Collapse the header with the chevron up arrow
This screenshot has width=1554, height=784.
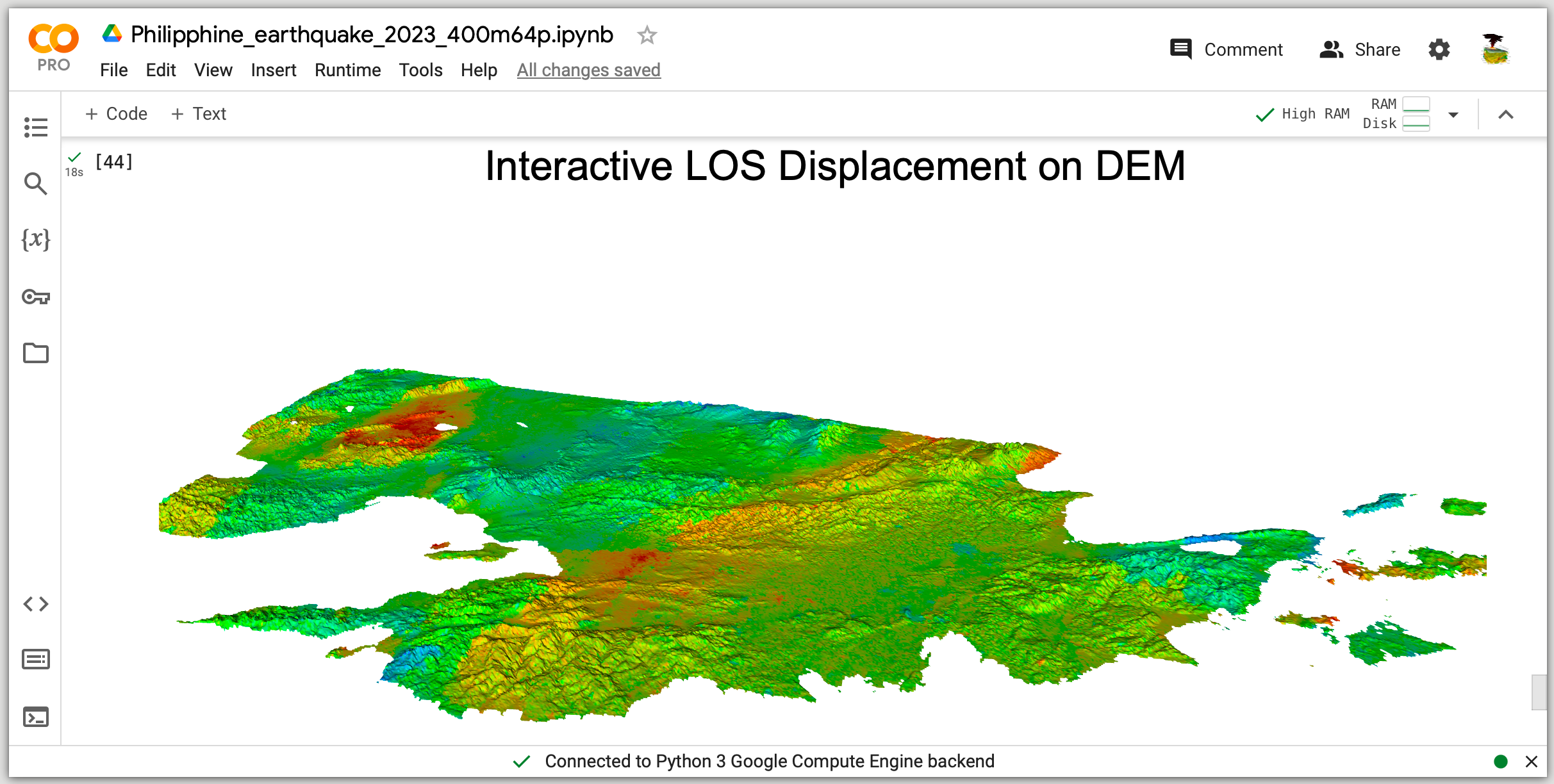[x=1505, y=115]
